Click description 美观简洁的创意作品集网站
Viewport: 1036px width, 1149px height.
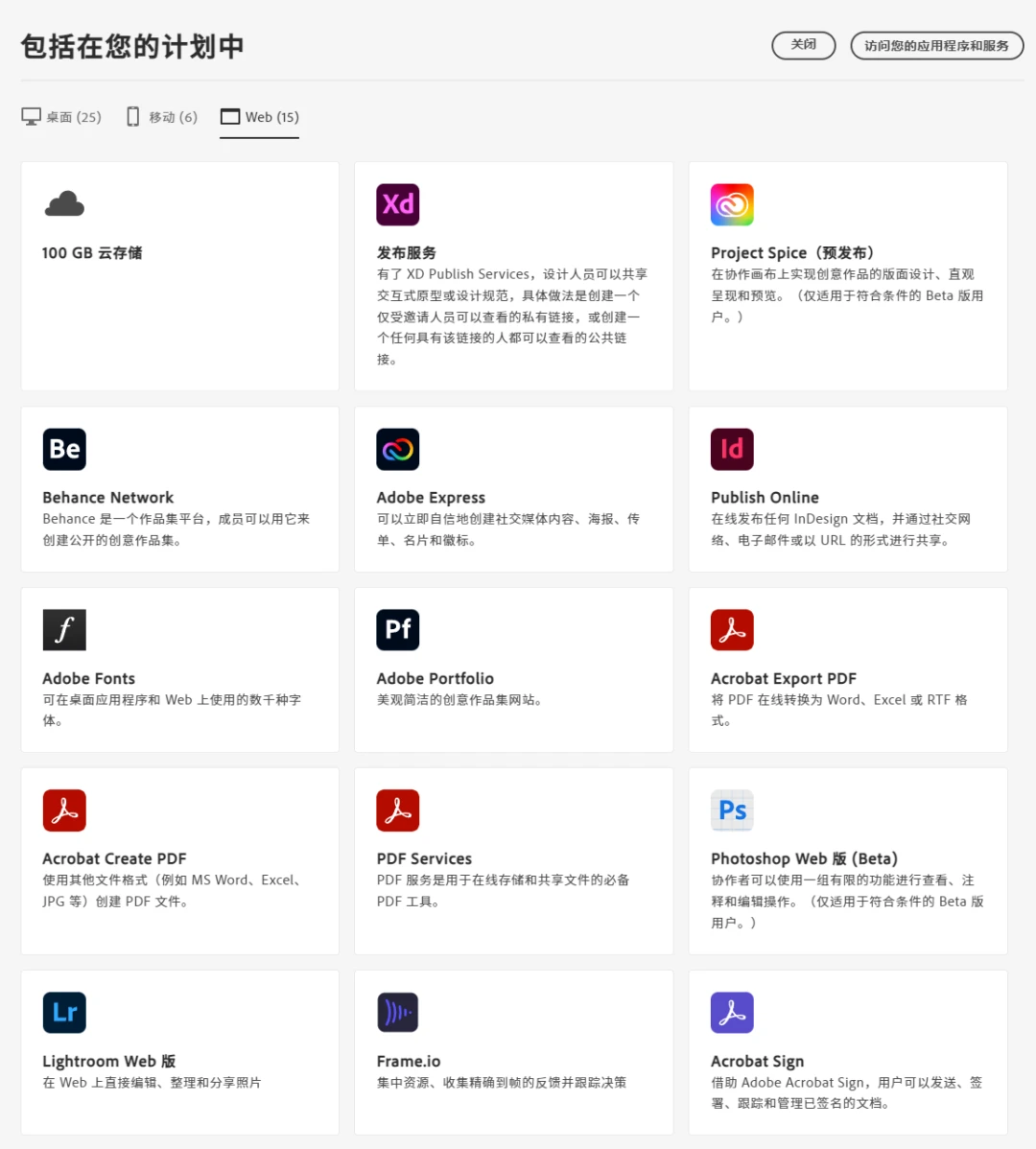[459, 700]
